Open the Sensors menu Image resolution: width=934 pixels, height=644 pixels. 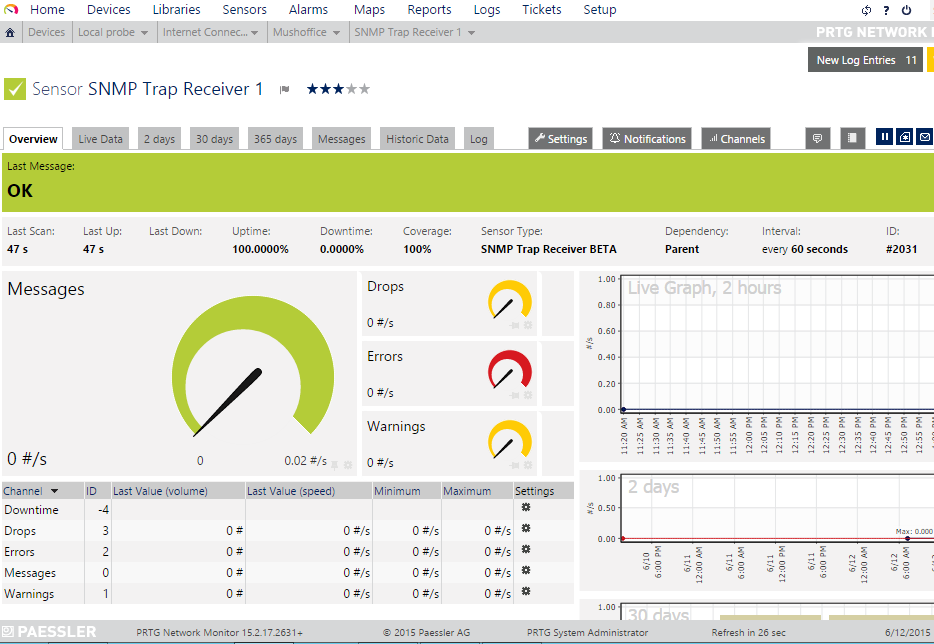[244, 10]
